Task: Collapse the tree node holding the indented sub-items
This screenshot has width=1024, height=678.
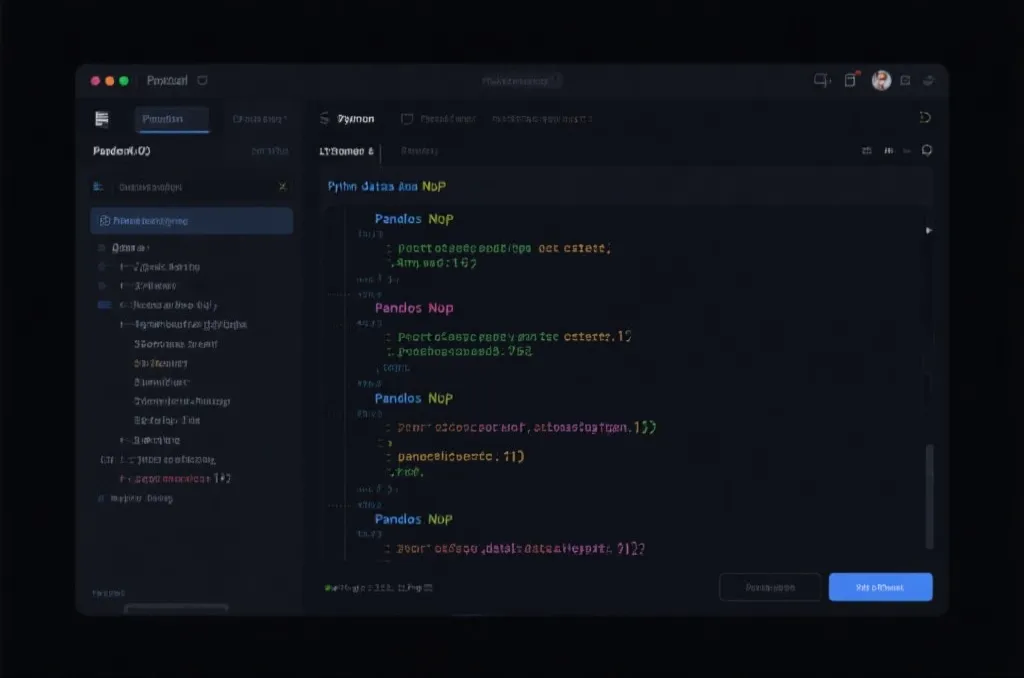Action: (184, 324)
